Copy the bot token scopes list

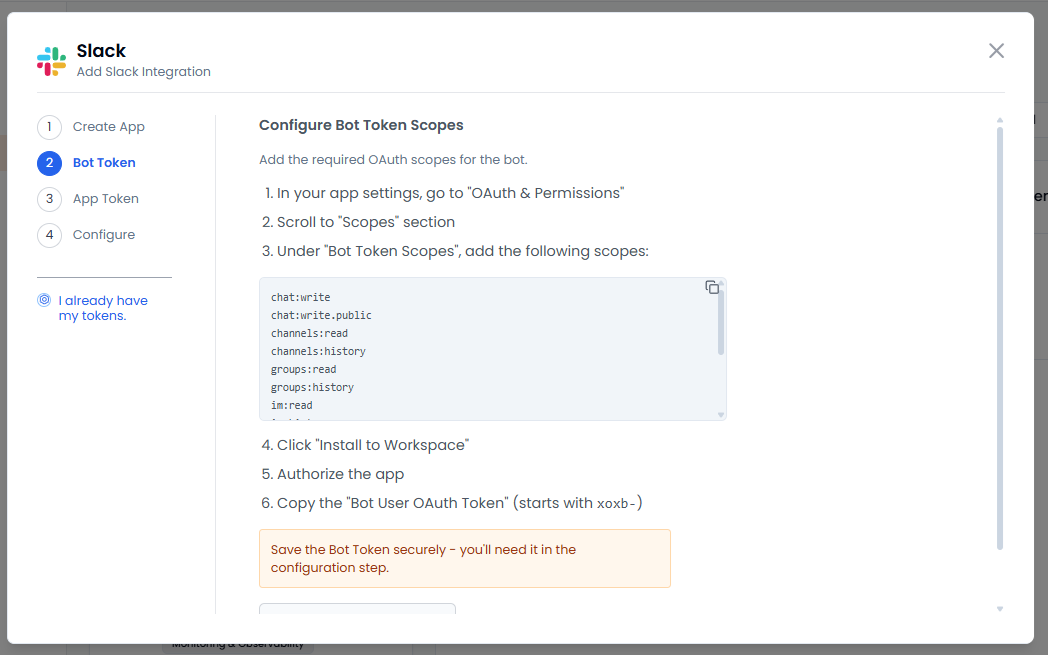(712, 287)
